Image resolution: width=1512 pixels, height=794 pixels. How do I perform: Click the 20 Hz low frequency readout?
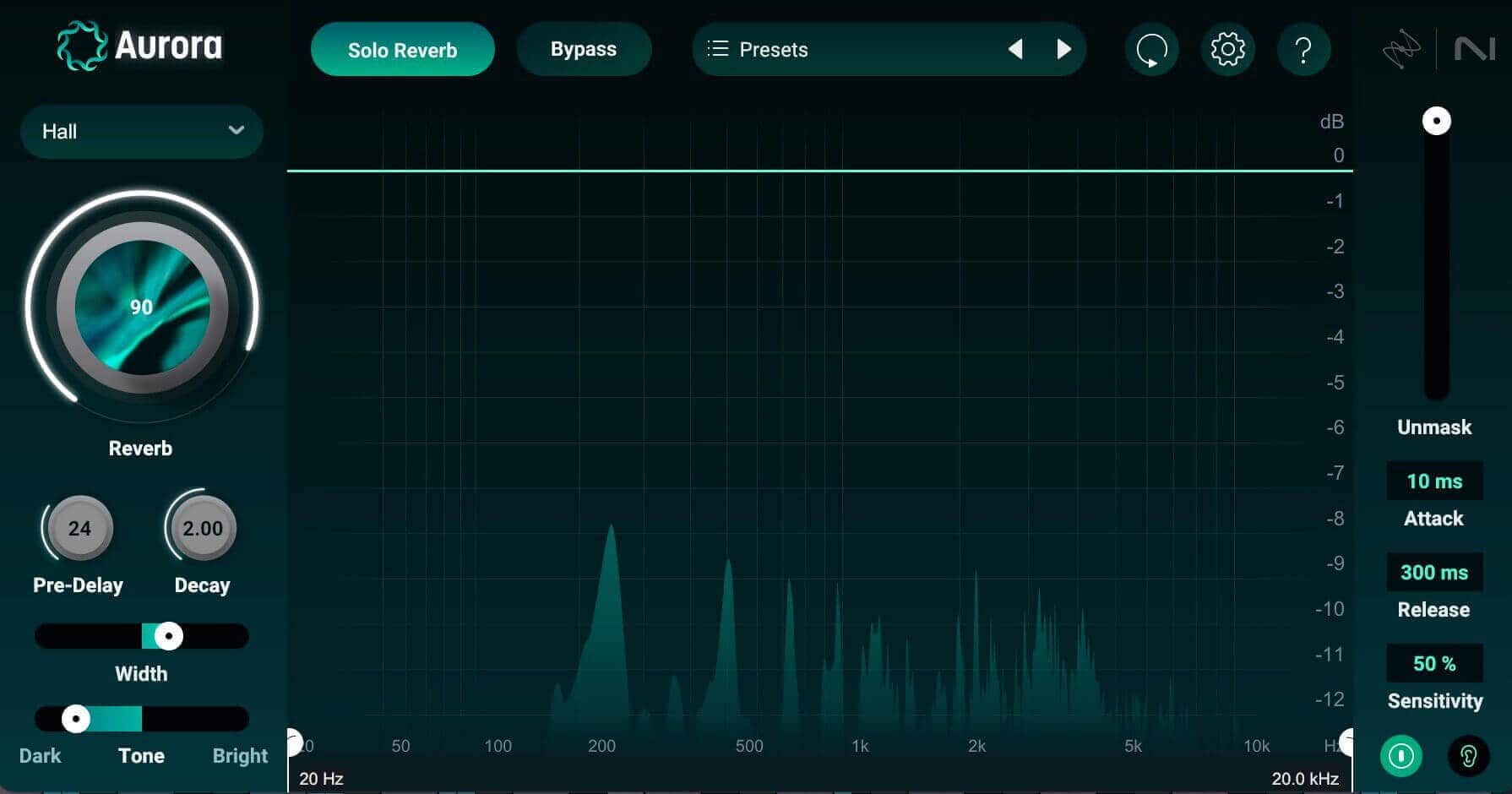pos(321,779)
